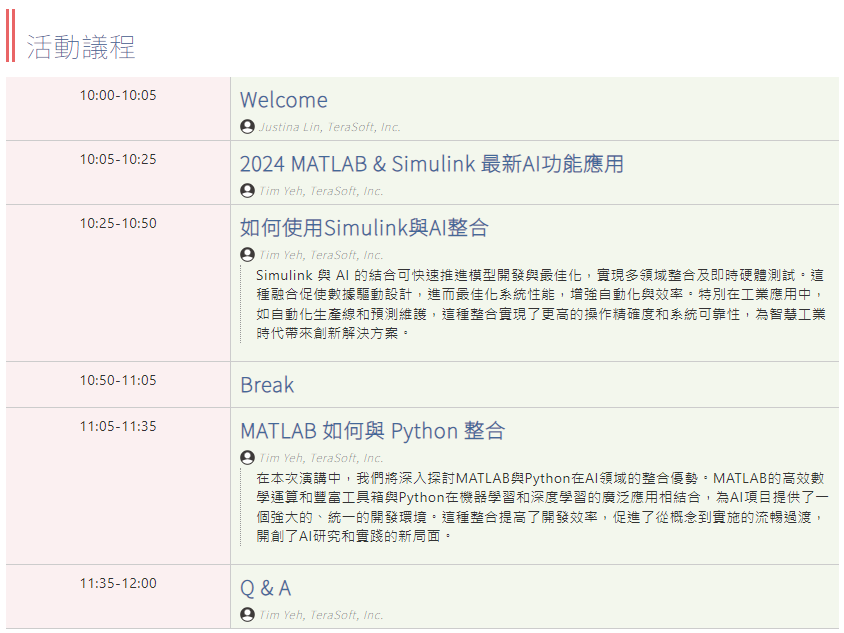Click the speaker icon under Q & A
This screenshot has height=633, width=844.
click(247, 615)
